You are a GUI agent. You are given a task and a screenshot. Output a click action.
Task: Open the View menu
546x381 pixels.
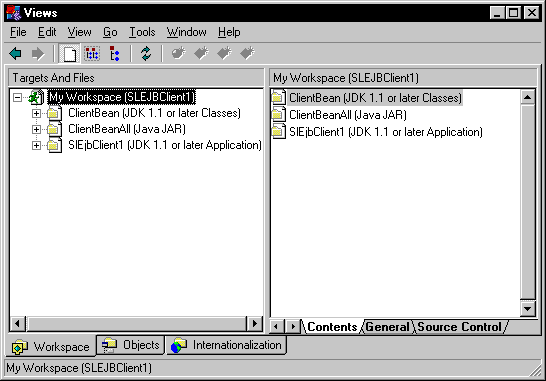coord(79,32)
